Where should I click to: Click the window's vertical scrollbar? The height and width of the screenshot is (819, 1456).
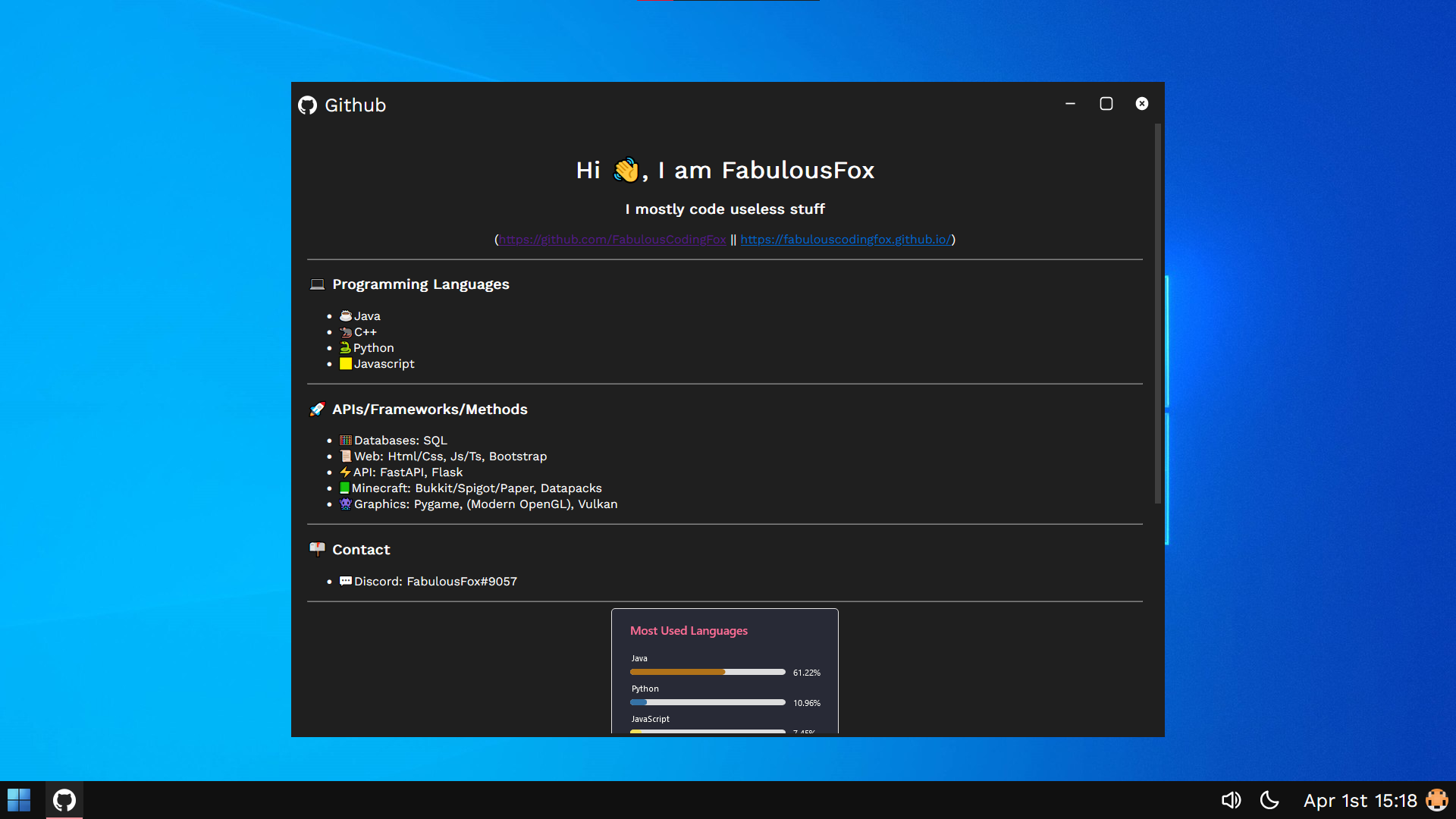(x=1157, y=315)
